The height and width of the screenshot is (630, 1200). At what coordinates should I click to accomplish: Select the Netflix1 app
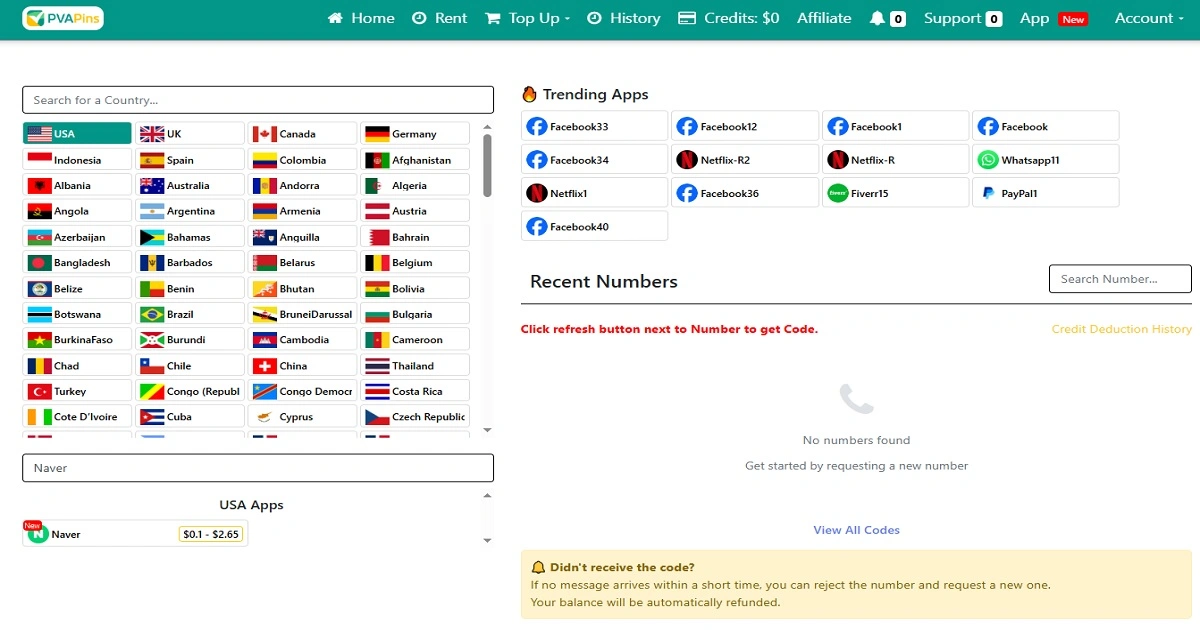coord(594,192)
